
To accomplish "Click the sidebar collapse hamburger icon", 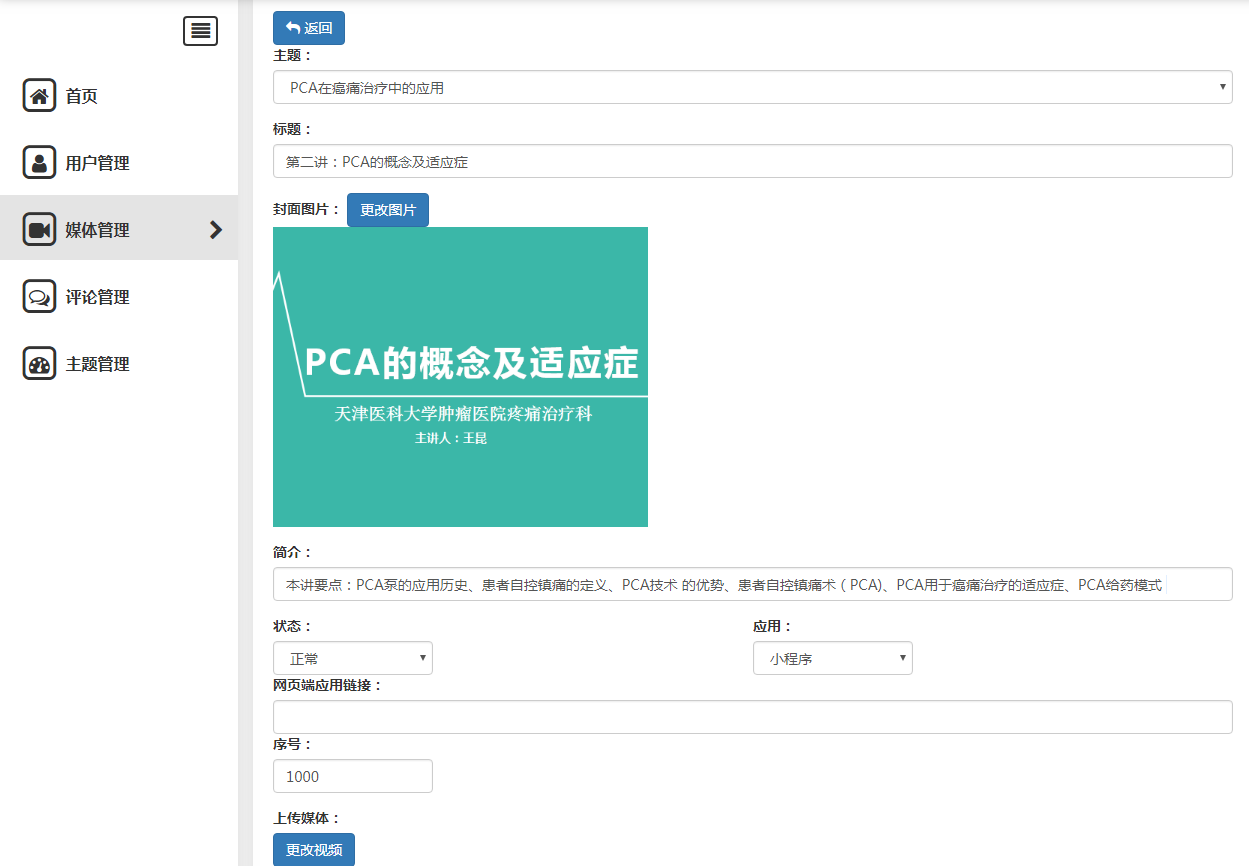I will (200, 32).
